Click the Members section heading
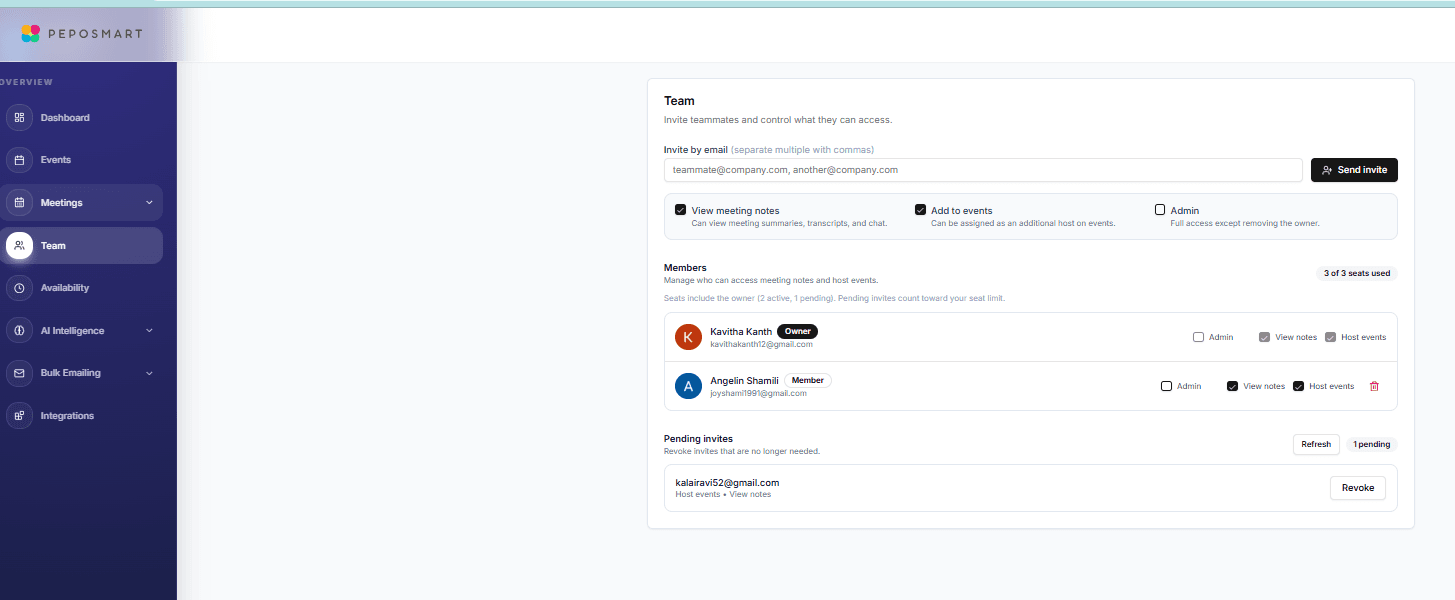 point(685,268)
